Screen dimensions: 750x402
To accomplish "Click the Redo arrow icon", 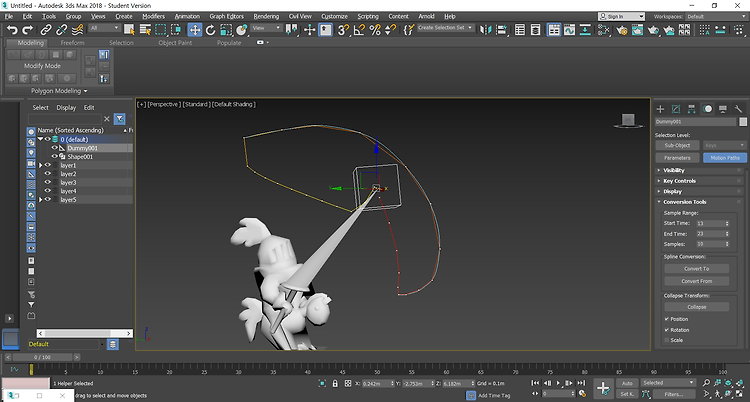I will (28, 30).
